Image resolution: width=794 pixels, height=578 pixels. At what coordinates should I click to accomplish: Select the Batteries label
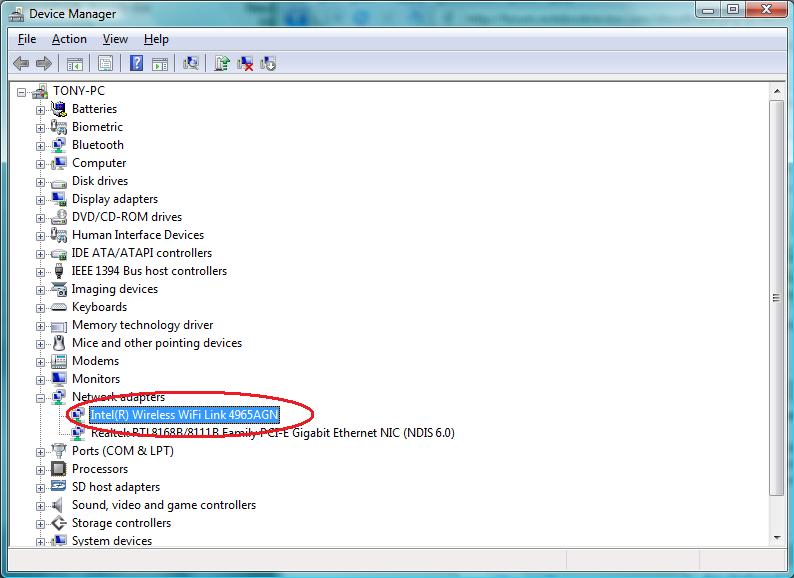(x=94, y=108)
